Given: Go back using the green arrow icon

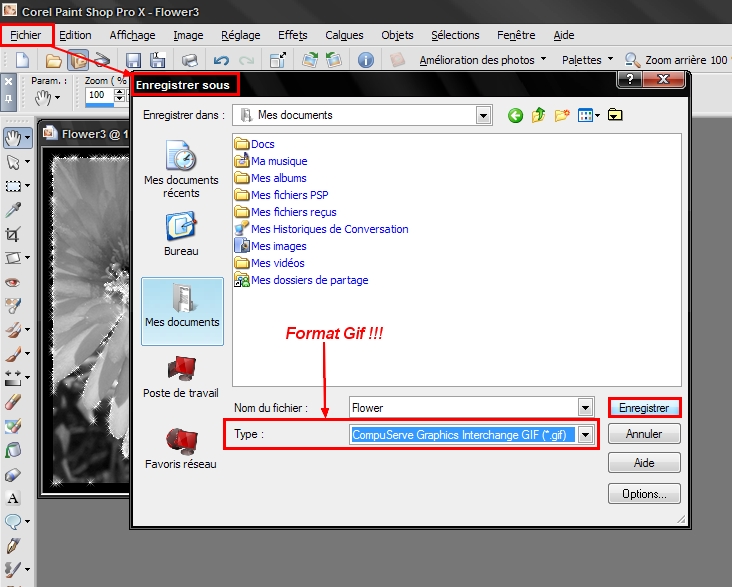Looking at the screenshot, I should [515, 115].
